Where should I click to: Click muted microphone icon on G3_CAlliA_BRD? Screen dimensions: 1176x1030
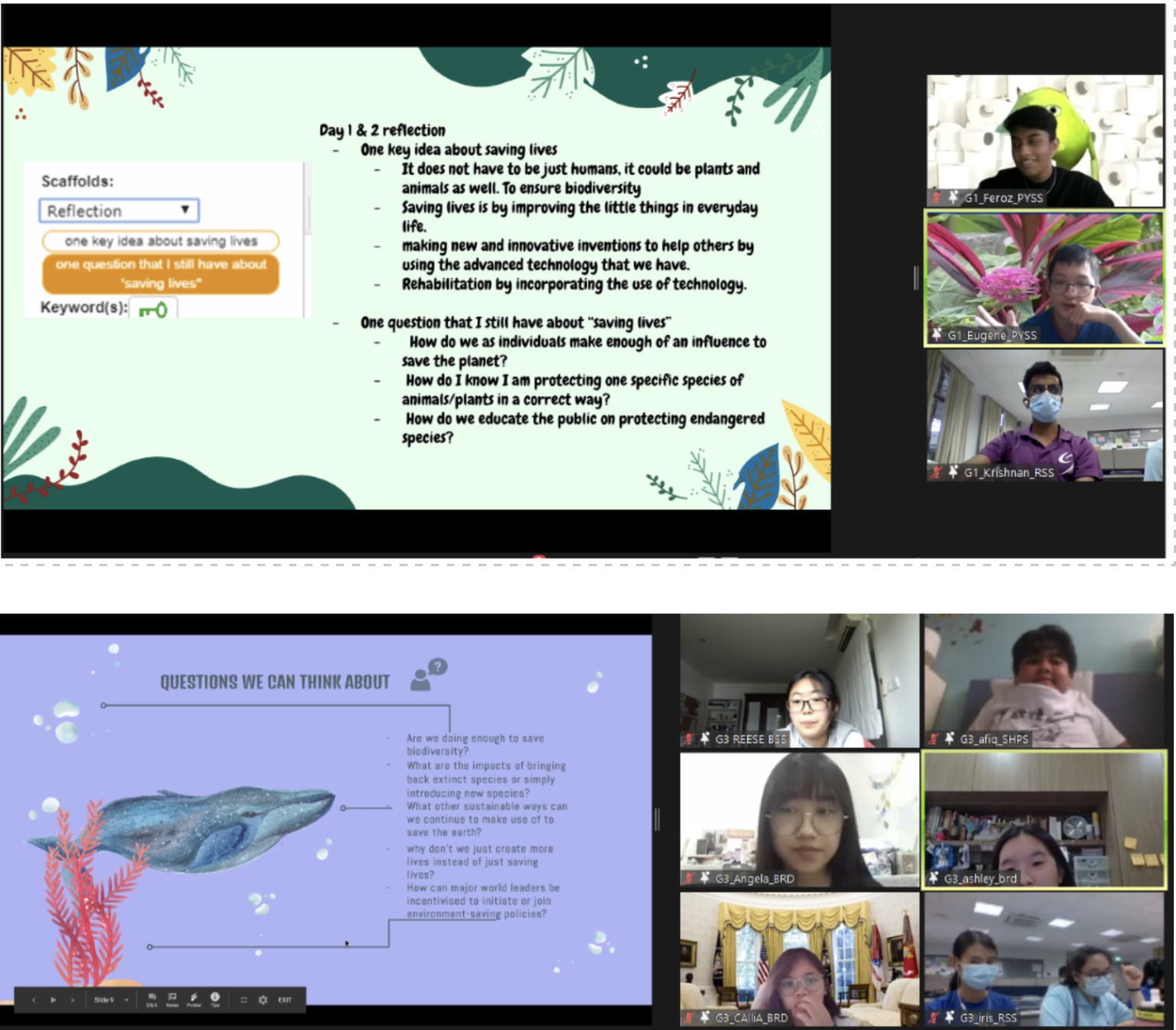pyautogui.click(x=689, y=1018)
